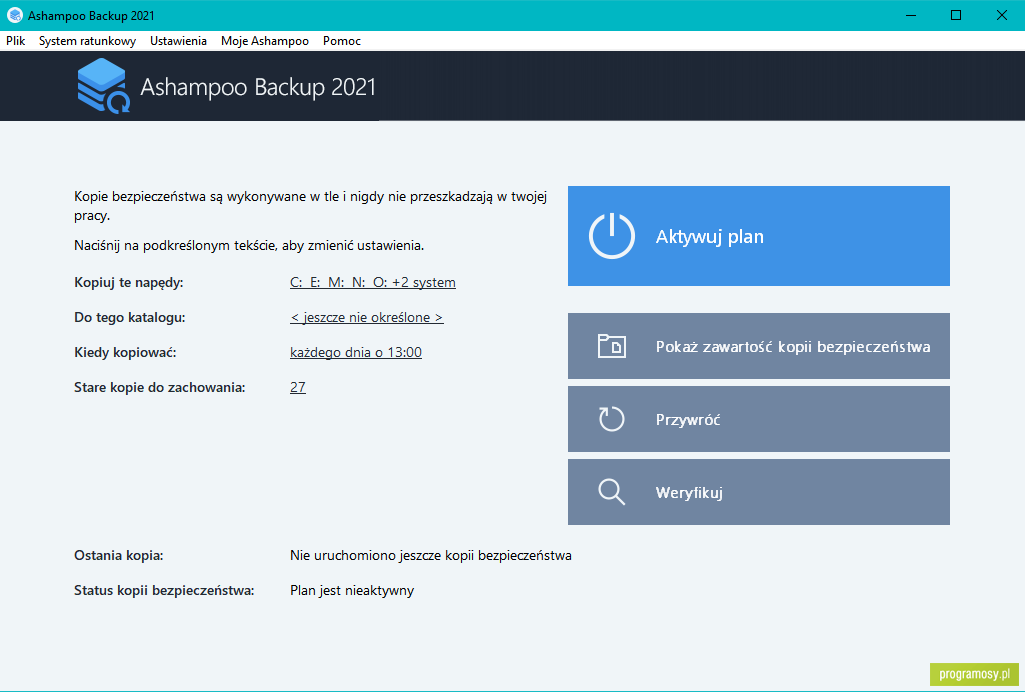
Task: Close the Ashampoo Backup window
Action: pos(1001,15)
